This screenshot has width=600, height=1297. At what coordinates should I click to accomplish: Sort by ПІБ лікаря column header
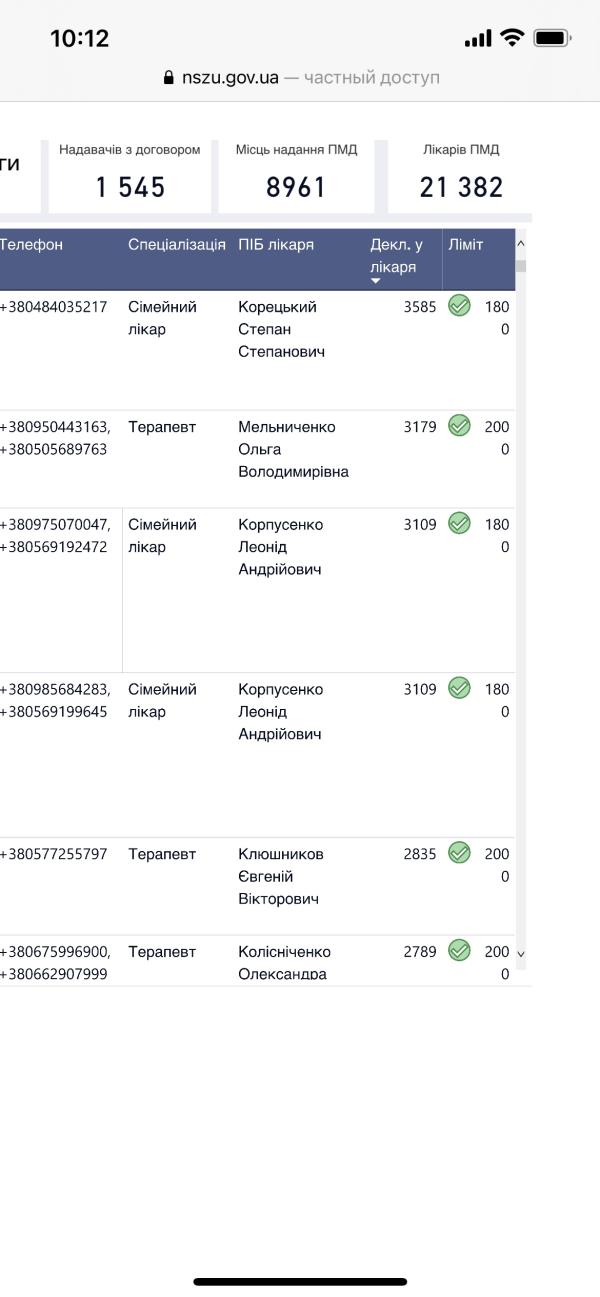(276, 245)
